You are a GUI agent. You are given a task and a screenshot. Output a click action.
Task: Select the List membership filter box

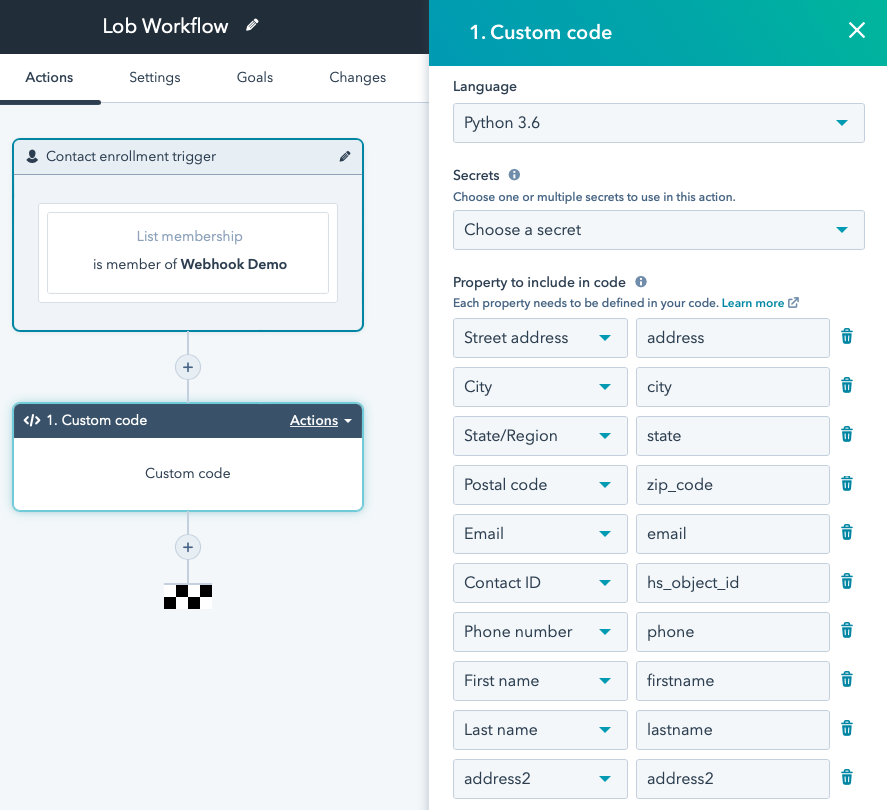(x=188, y=252)
